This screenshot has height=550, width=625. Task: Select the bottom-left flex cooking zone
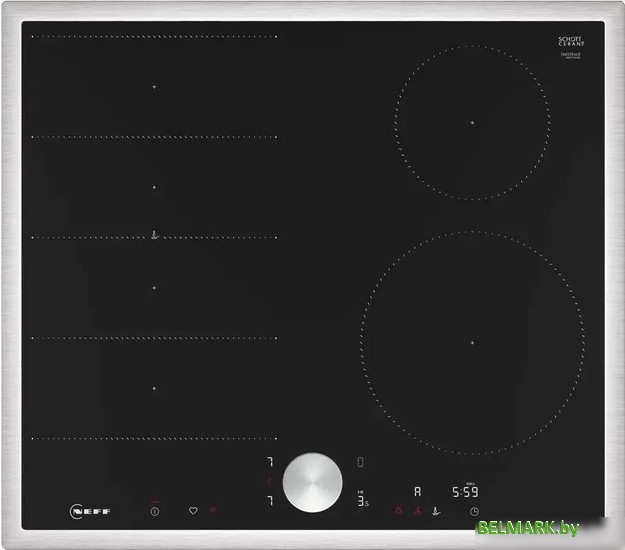pos(154,388)
